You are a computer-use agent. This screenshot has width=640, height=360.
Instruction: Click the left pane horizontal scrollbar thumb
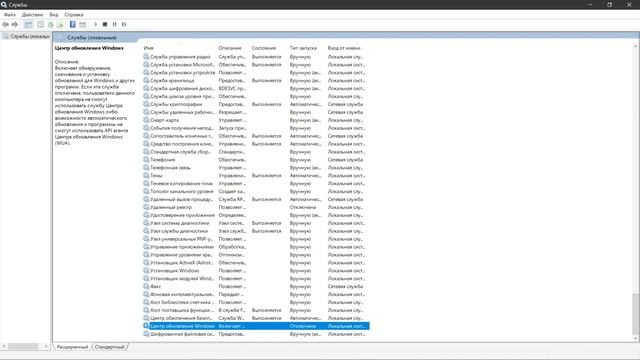[23, 347]
